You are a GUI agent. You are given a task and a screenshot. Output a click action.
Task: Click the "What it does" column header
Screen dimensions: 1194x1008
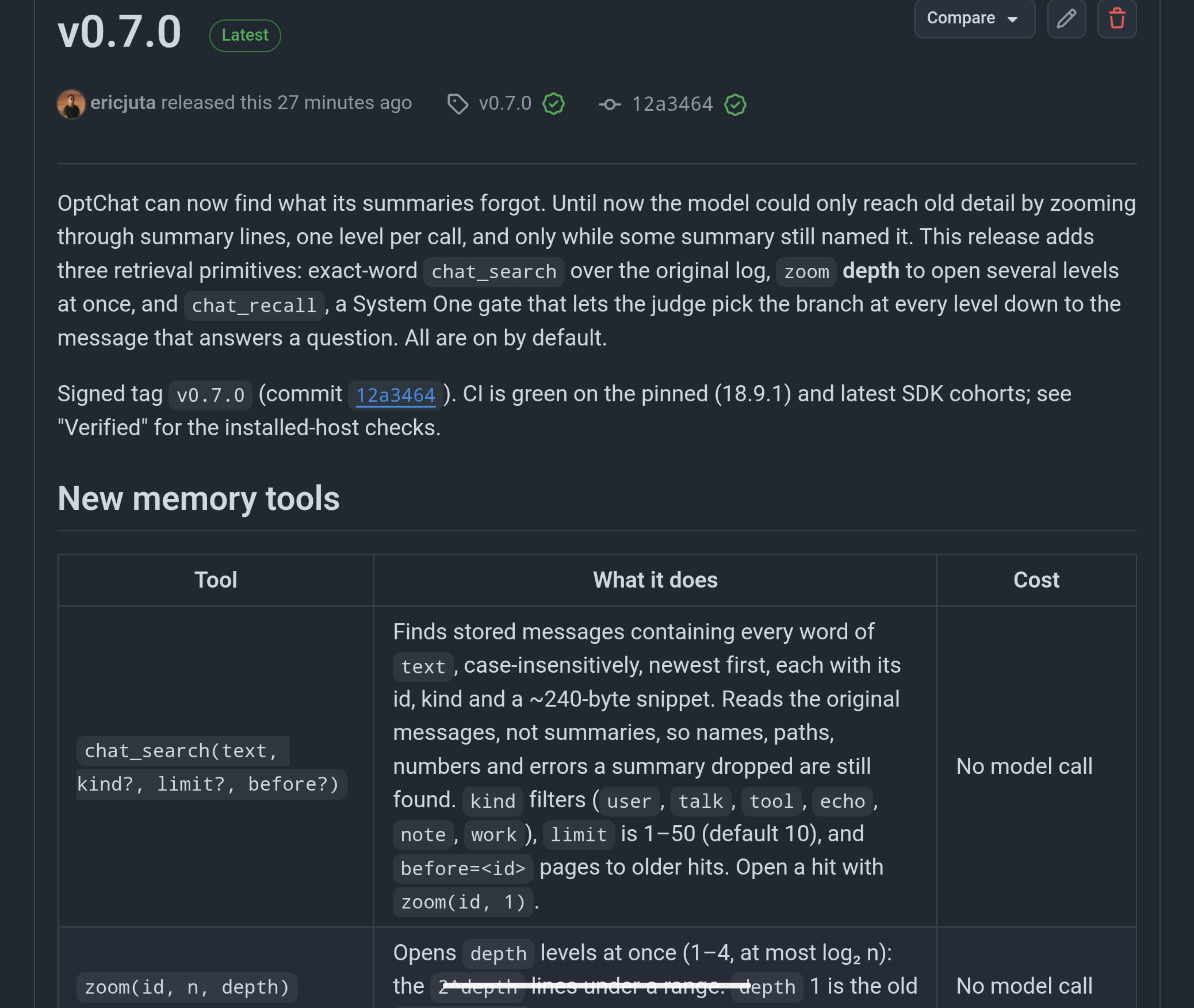[655, 580]
